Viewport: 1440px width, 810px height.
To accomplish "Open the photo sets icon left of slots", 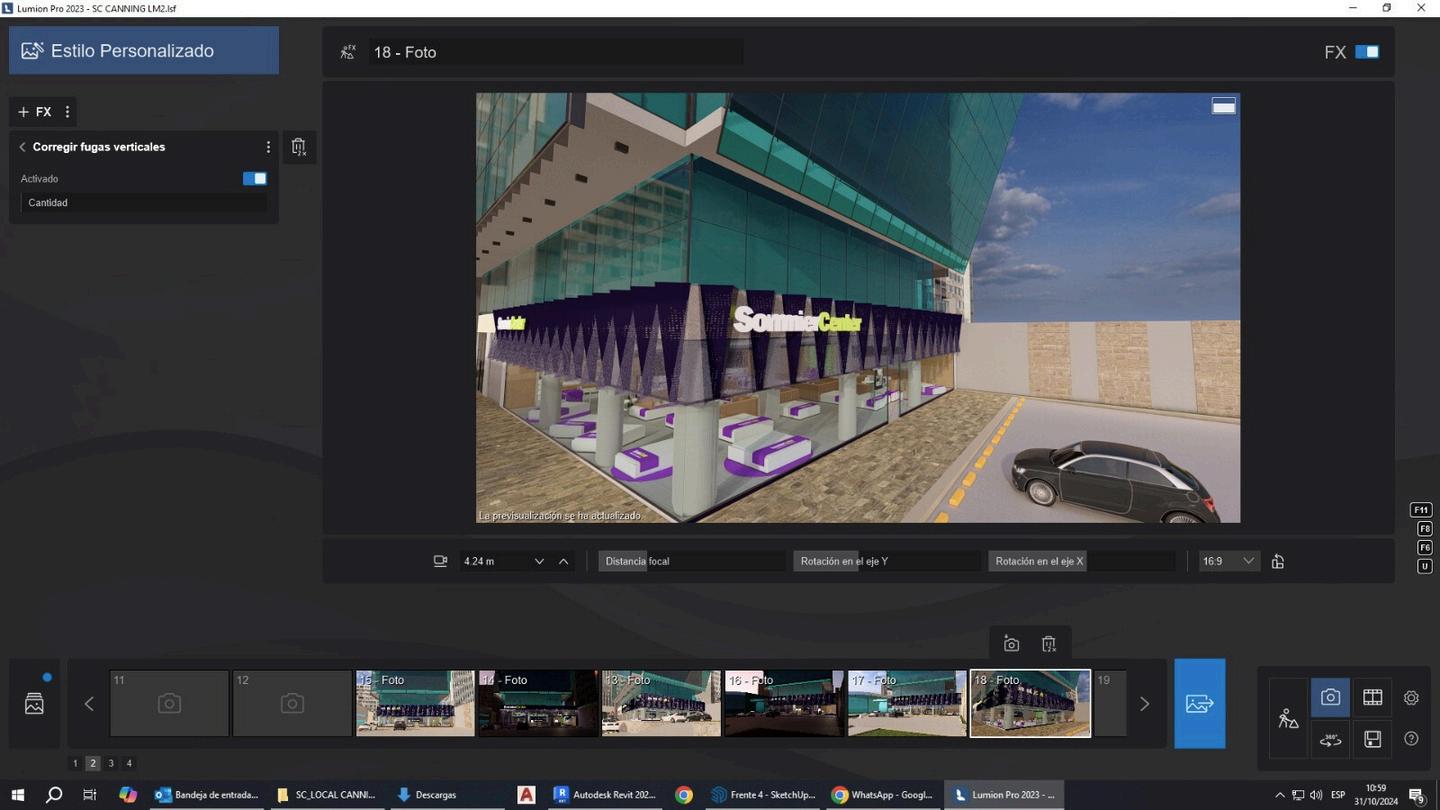I will [x=34, y=704].
